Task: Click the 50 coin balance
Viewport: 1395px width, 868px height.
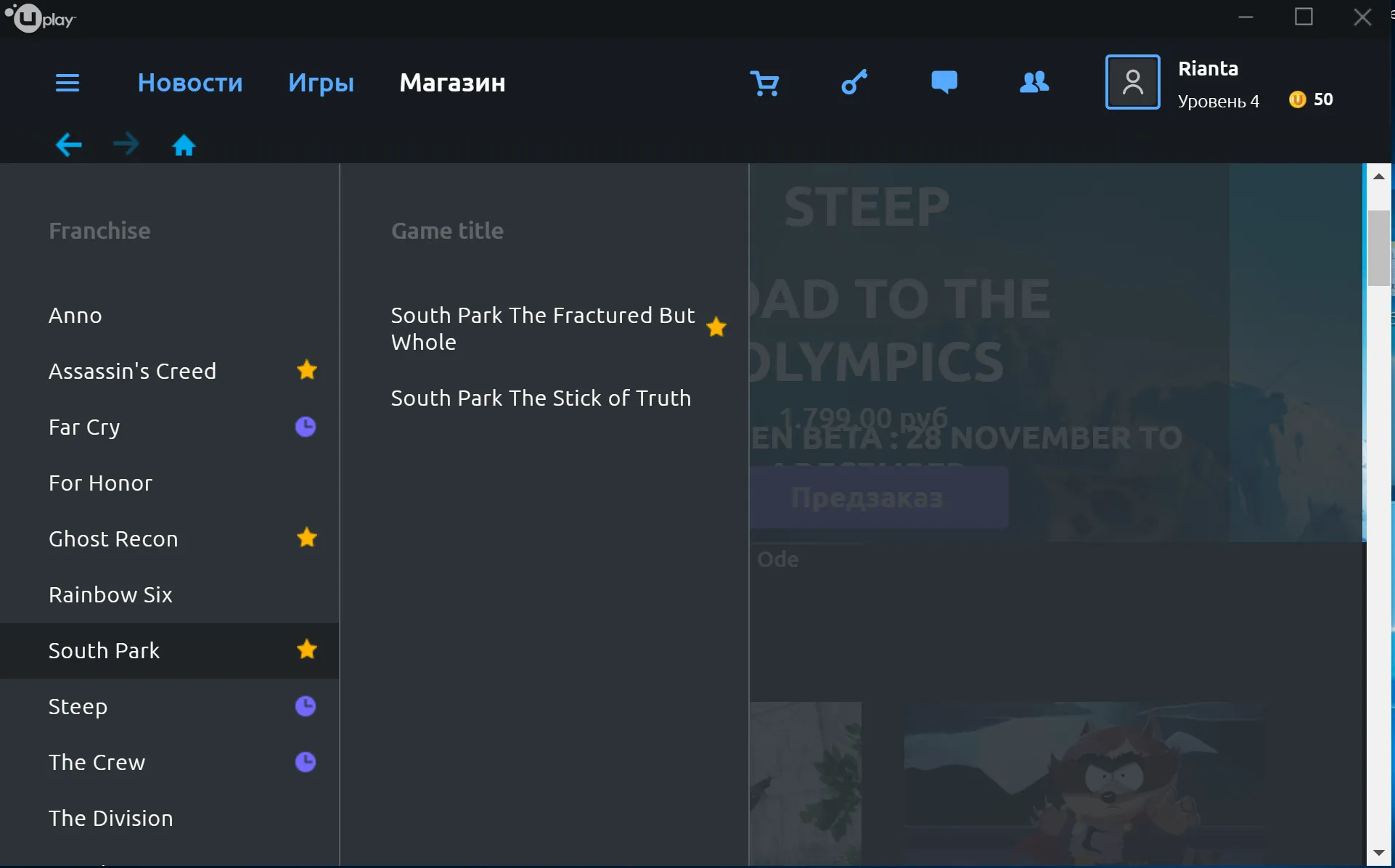Action: pyautogui.click(x=1323, y=99)
